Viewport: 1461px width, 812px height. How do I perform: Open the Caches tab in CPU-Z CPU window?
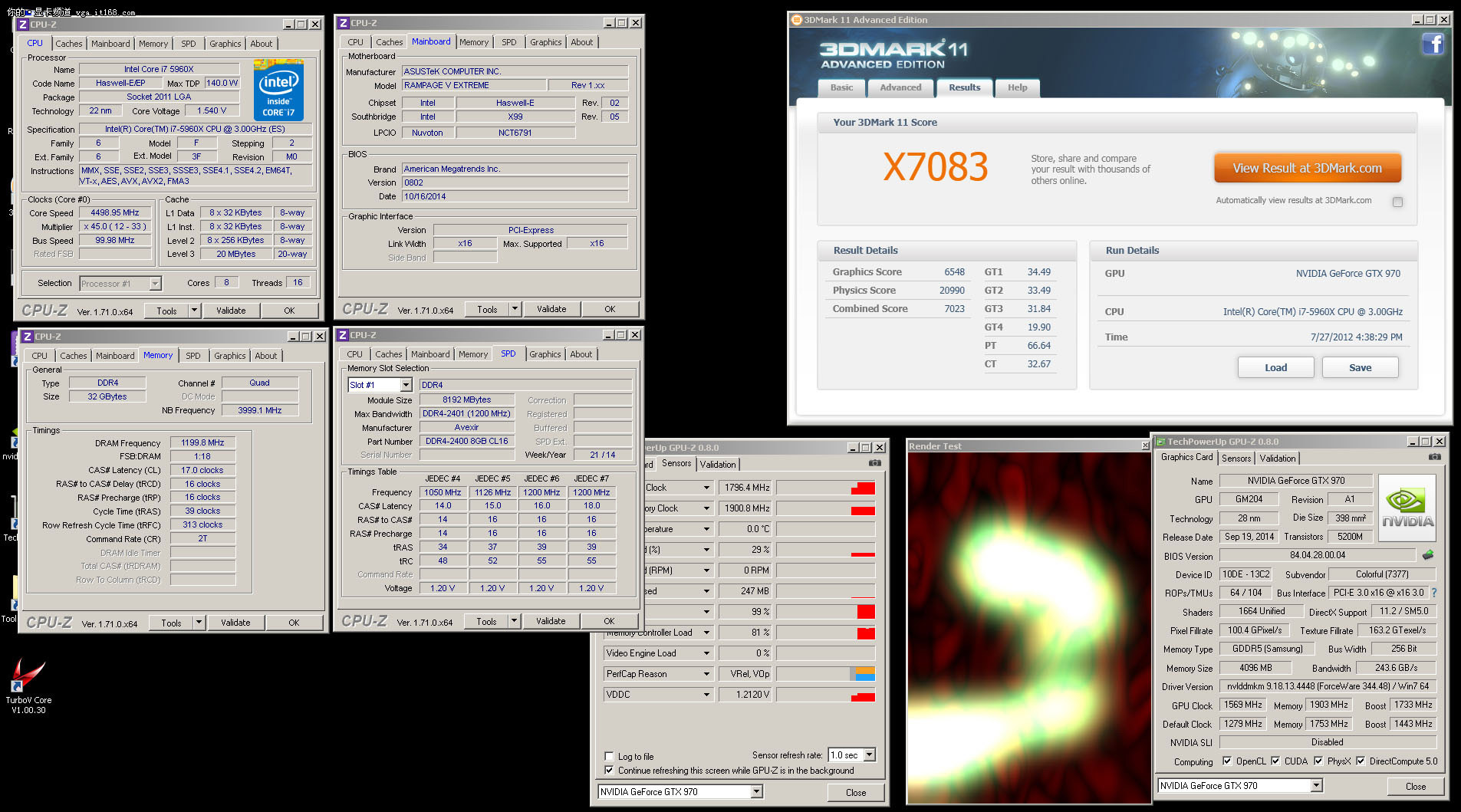point(69,44)
